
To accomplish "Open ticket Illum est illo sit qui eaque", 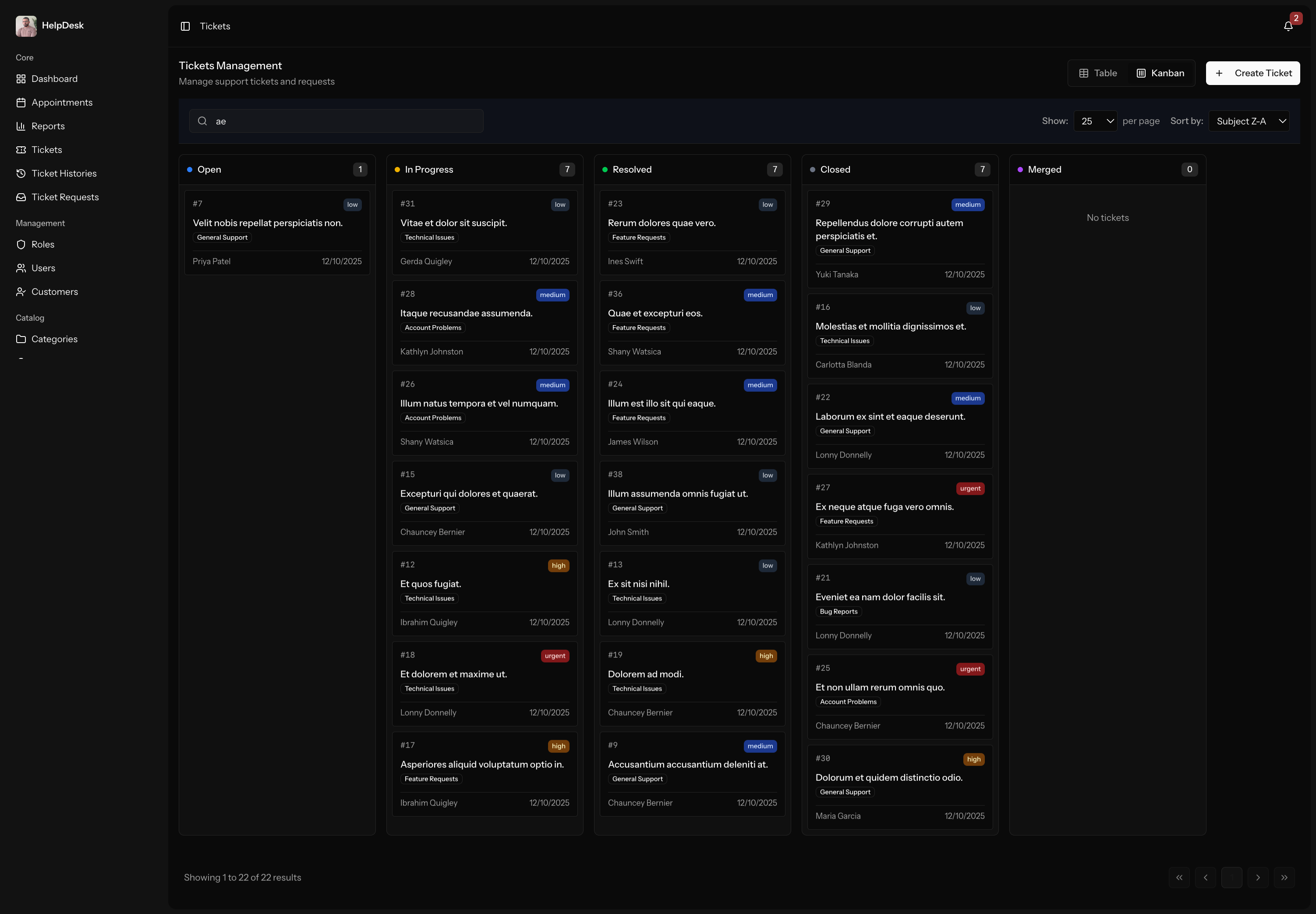I will pyautogui.click(x=693, y=413).
